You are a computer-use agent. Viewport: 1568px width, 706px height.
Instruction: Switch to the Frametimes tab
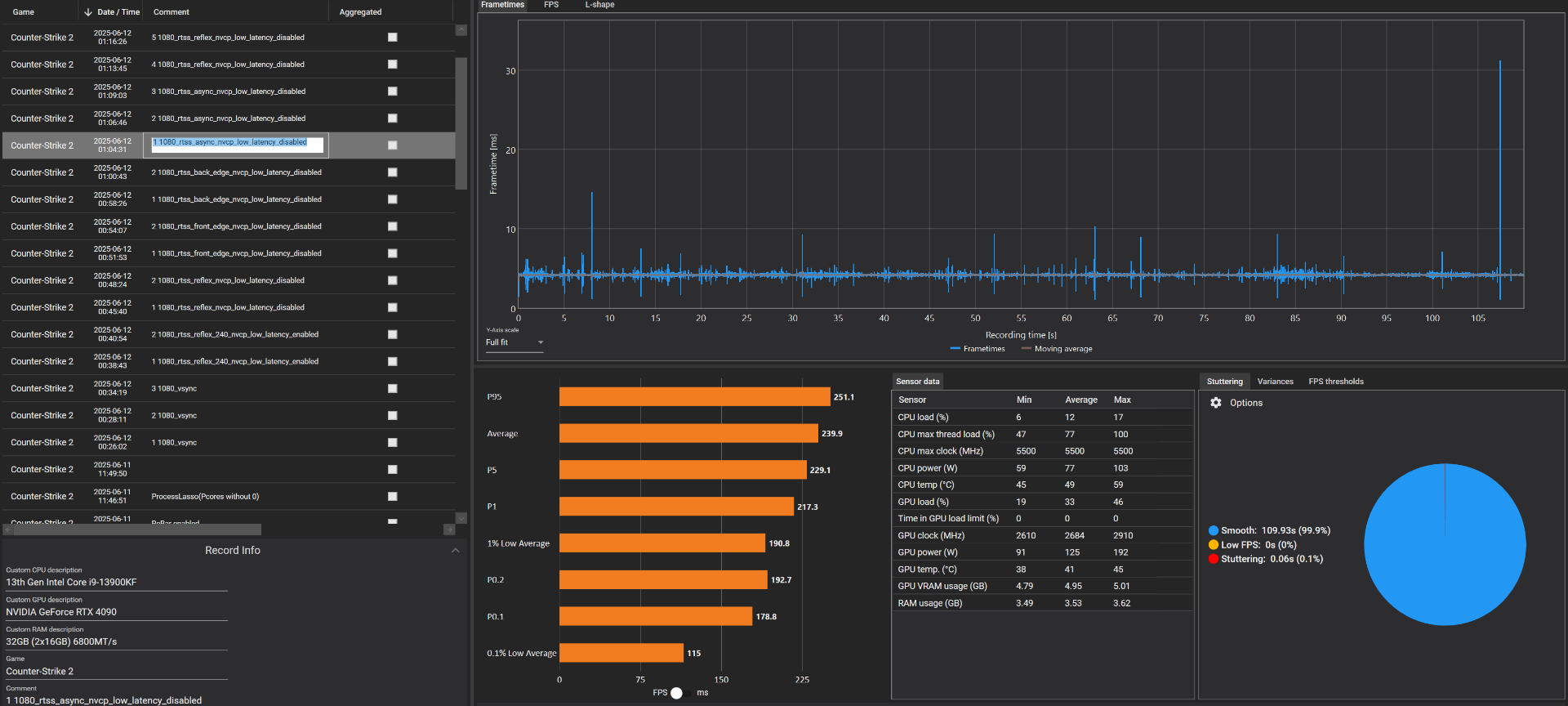(502, 5)
